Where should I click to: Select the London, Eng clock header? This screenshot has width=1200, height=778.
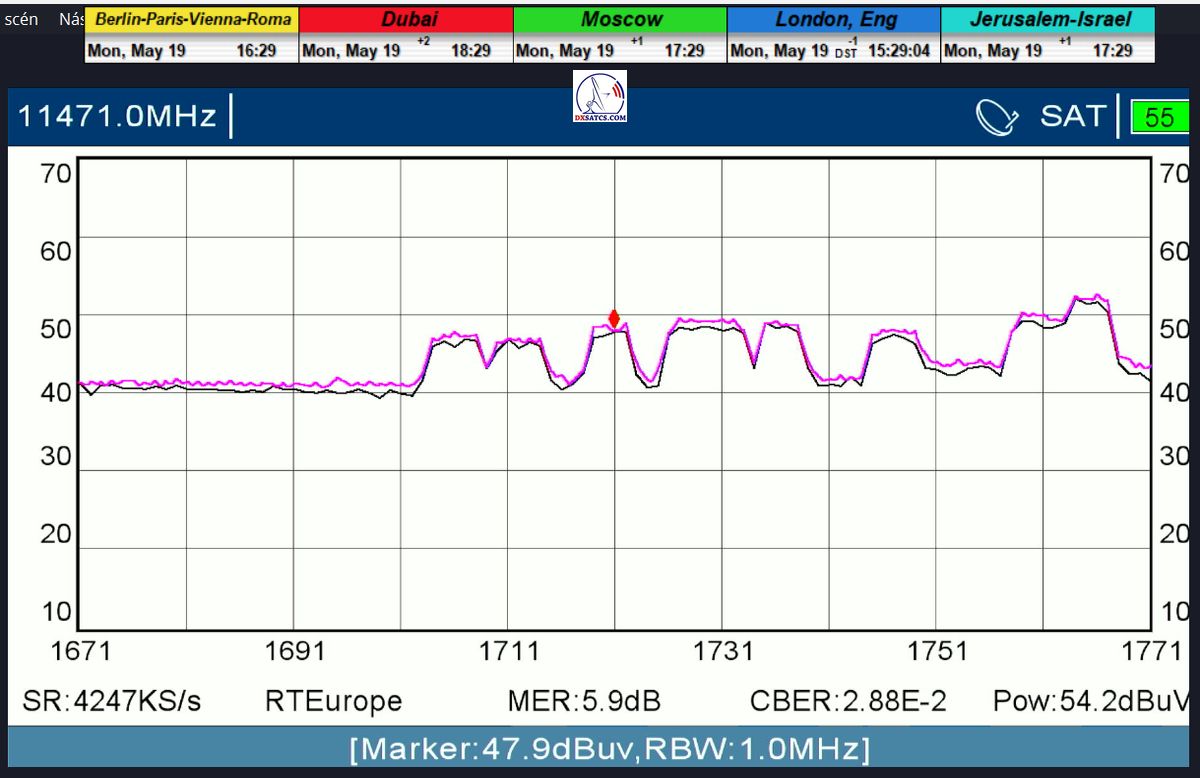click(x=833, y=20)
